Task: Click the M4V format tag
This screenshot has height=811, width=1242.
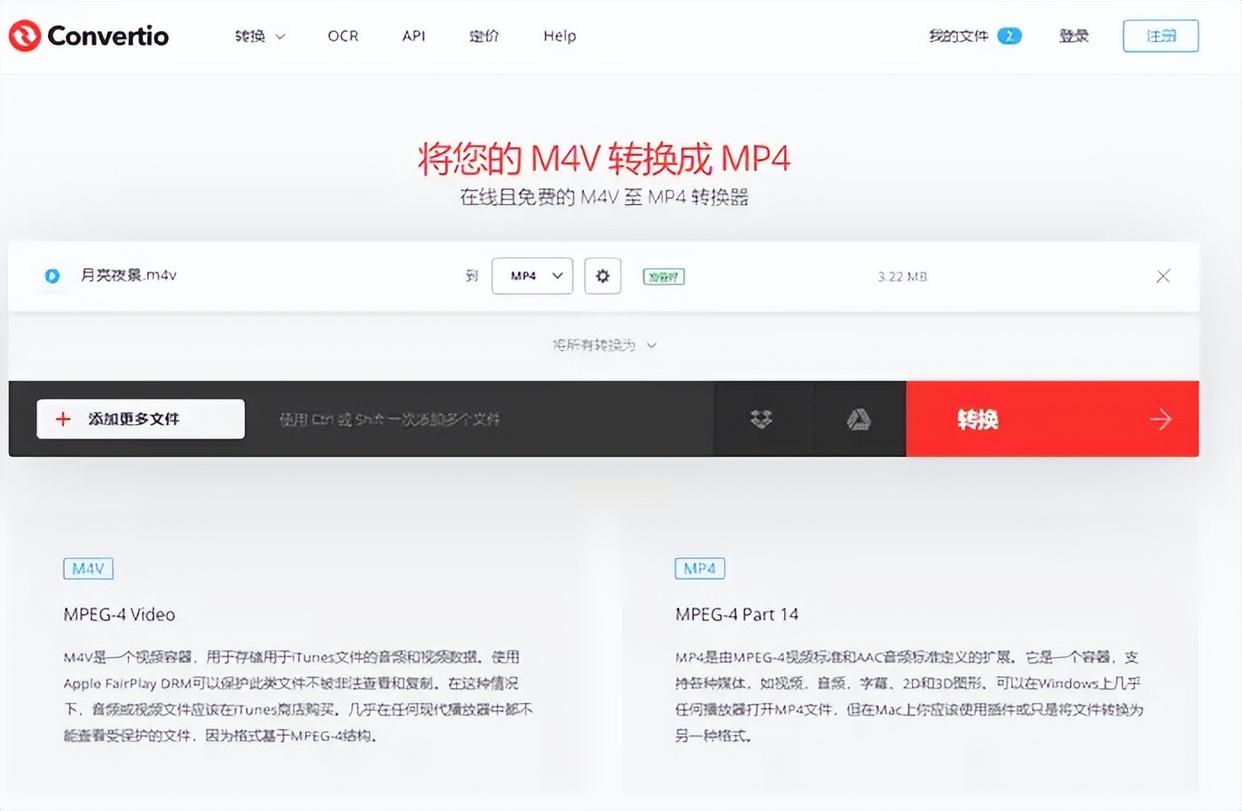Action: tap(88, 569)
